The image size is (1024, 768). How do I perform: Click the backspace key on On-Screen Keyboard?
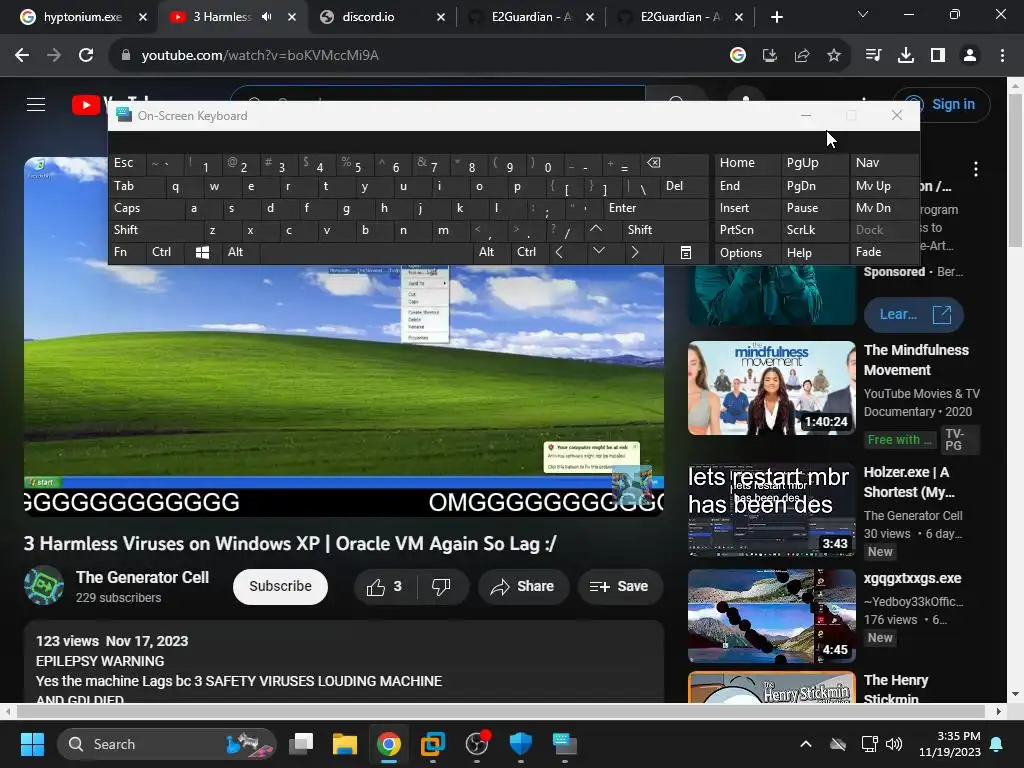653,163
